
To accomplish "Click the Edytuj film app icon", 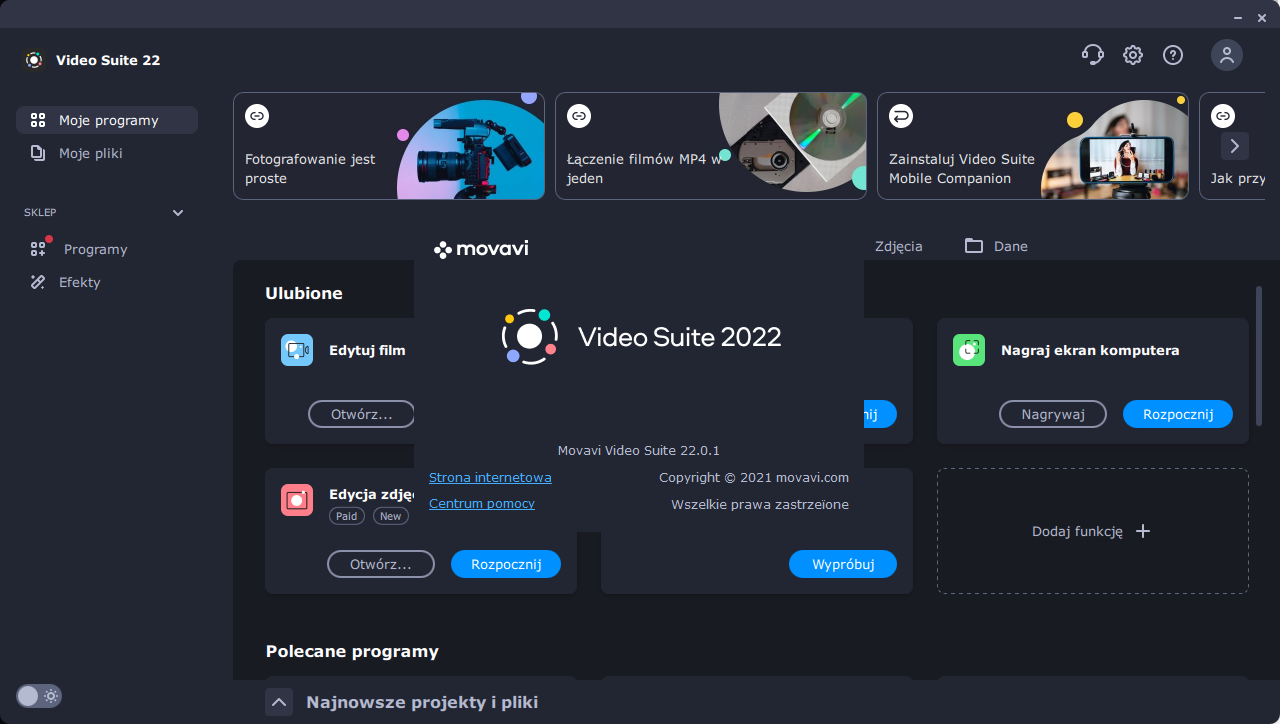I will tap(297, 350).
